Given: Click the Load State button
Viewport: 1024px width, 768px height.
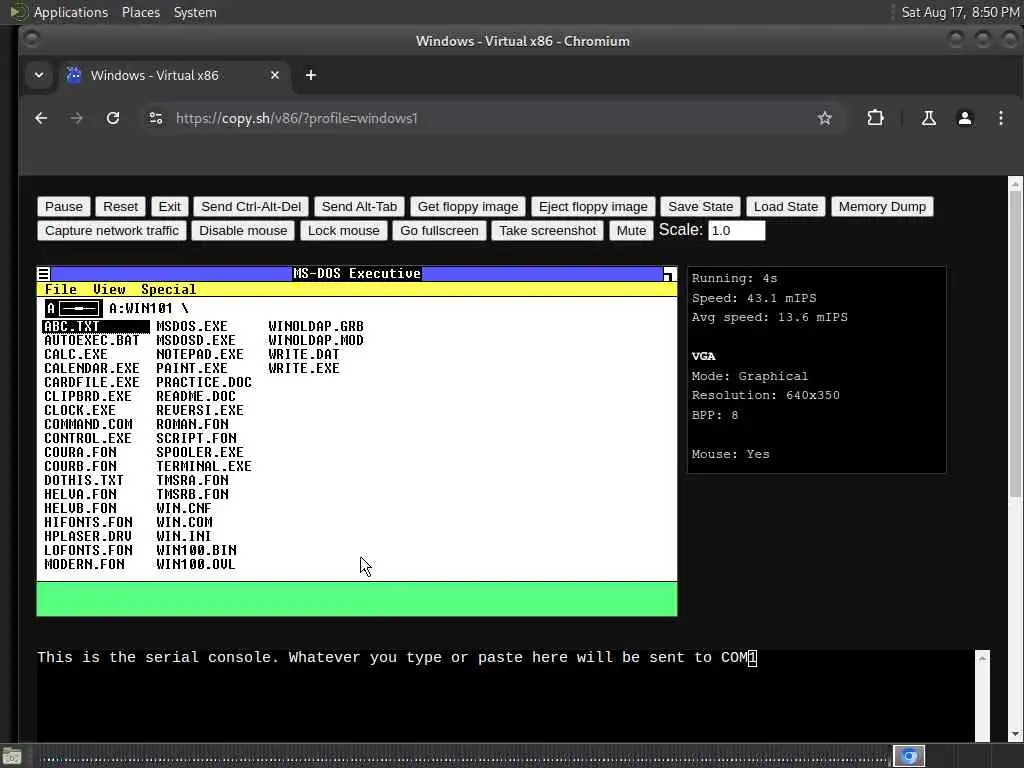Looking at the screenshot, I should [x=786, y=206].
